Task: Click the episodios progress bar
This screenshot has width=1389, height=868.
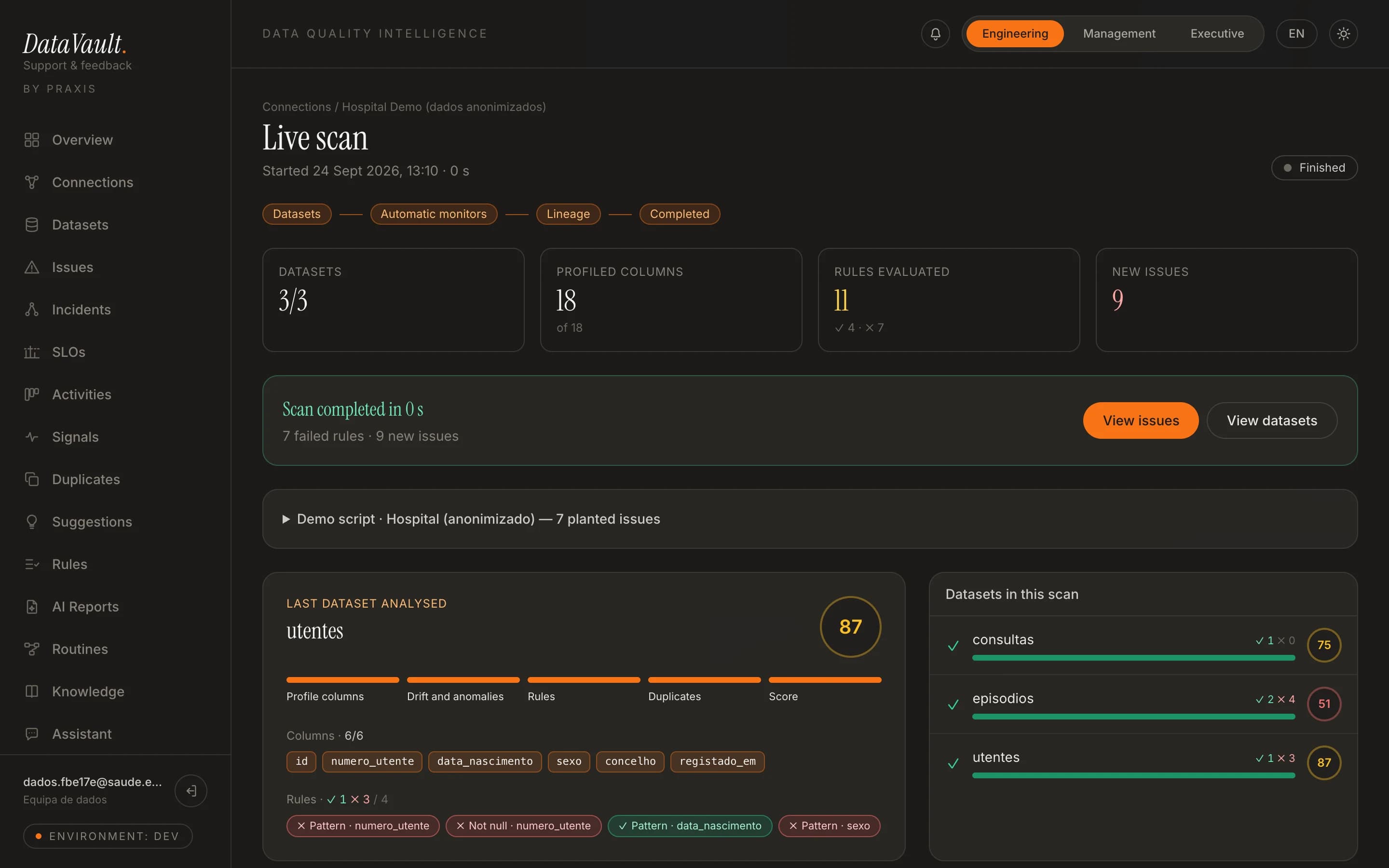Action: pyautogui.click(x=1133, y=717)
